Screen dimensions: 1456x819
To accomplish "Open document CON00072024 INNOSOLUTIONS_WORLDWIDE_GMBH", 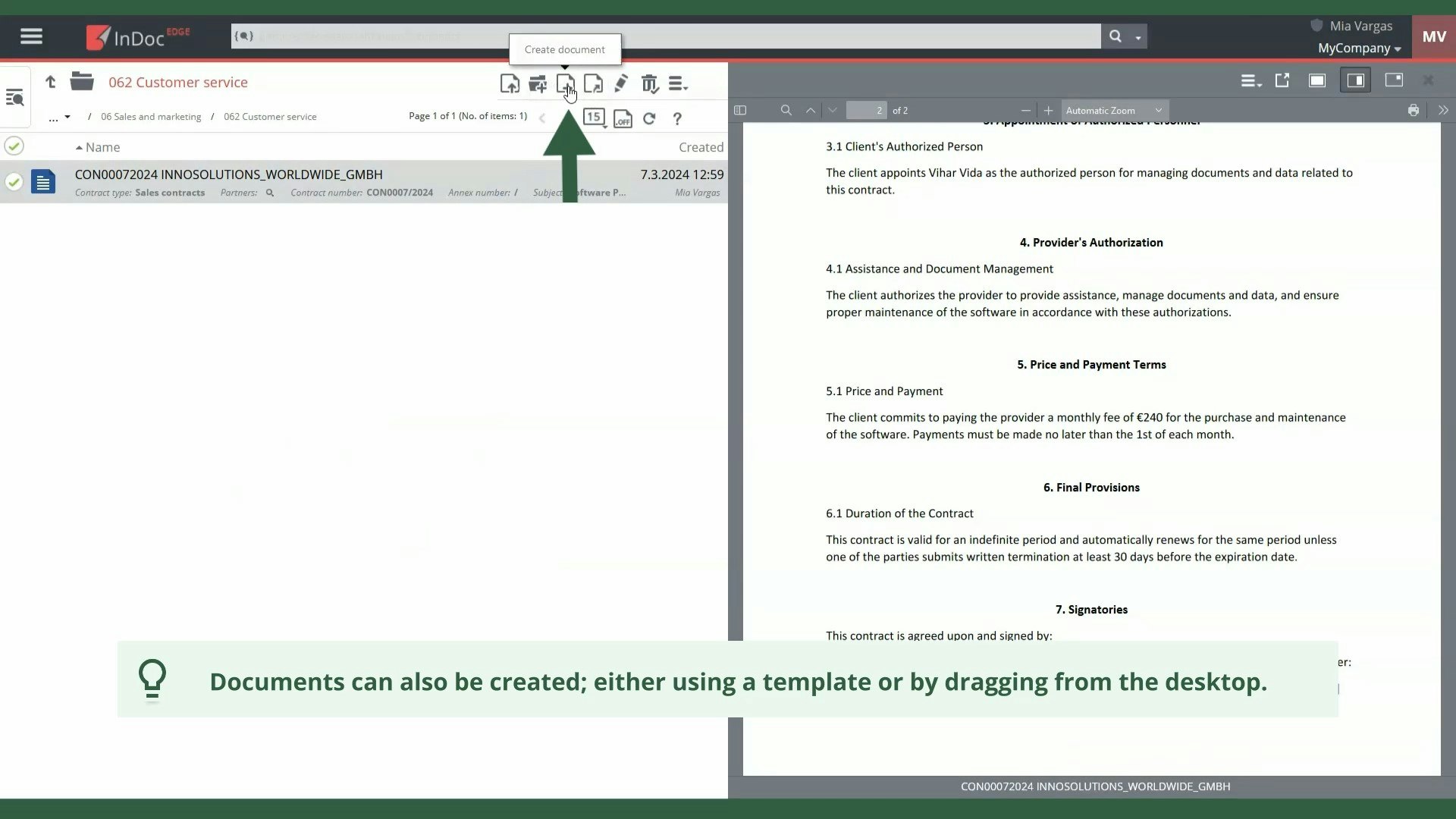I will tap(228, 174).
